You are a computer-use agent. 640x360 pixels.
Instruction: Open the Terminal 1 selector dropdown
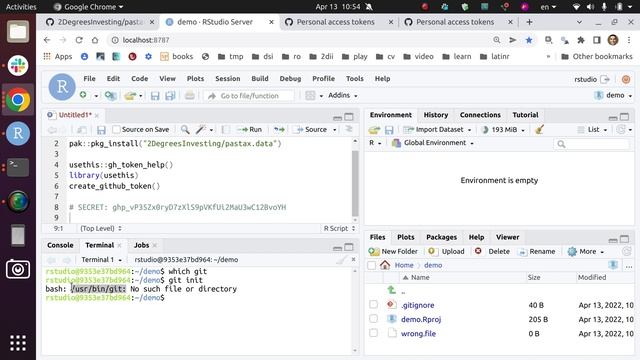(x=102, y=260)
